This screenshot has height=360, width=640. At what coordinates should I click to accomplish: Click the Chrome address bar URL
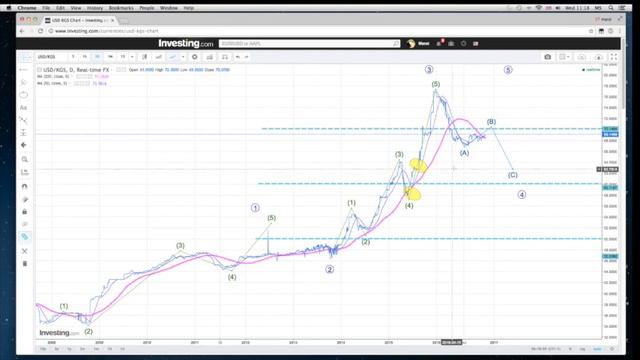(x=107, y=31)
